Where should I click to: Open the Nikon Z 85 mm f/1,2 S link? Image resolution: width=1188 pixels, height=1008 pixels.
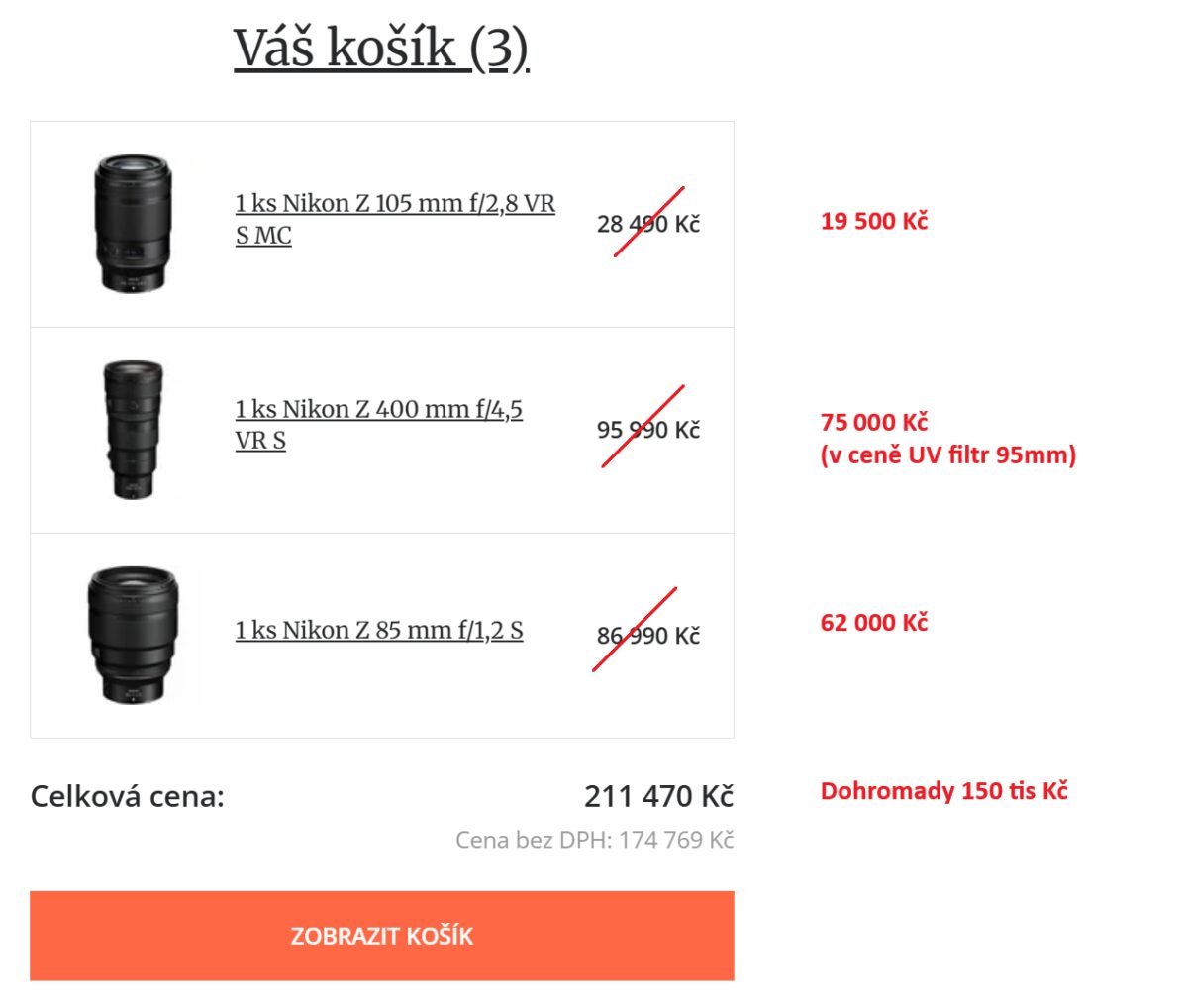point(379,630)
